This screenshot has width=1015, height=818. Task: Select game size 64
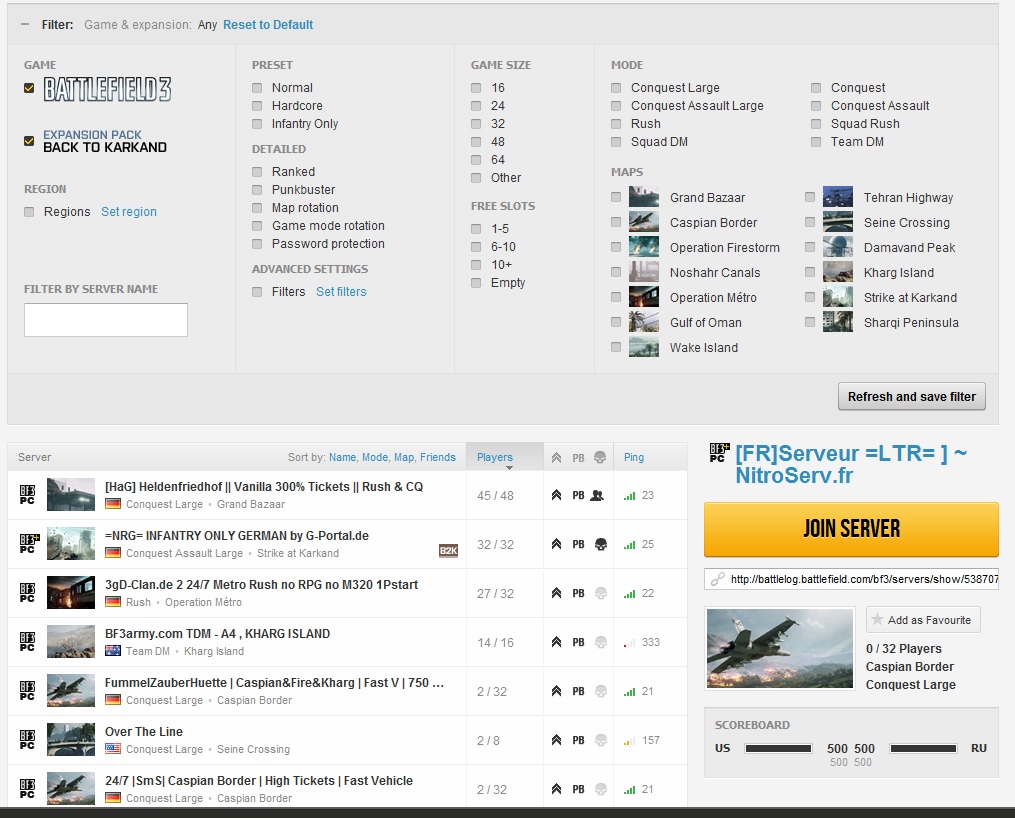point(476,160)
